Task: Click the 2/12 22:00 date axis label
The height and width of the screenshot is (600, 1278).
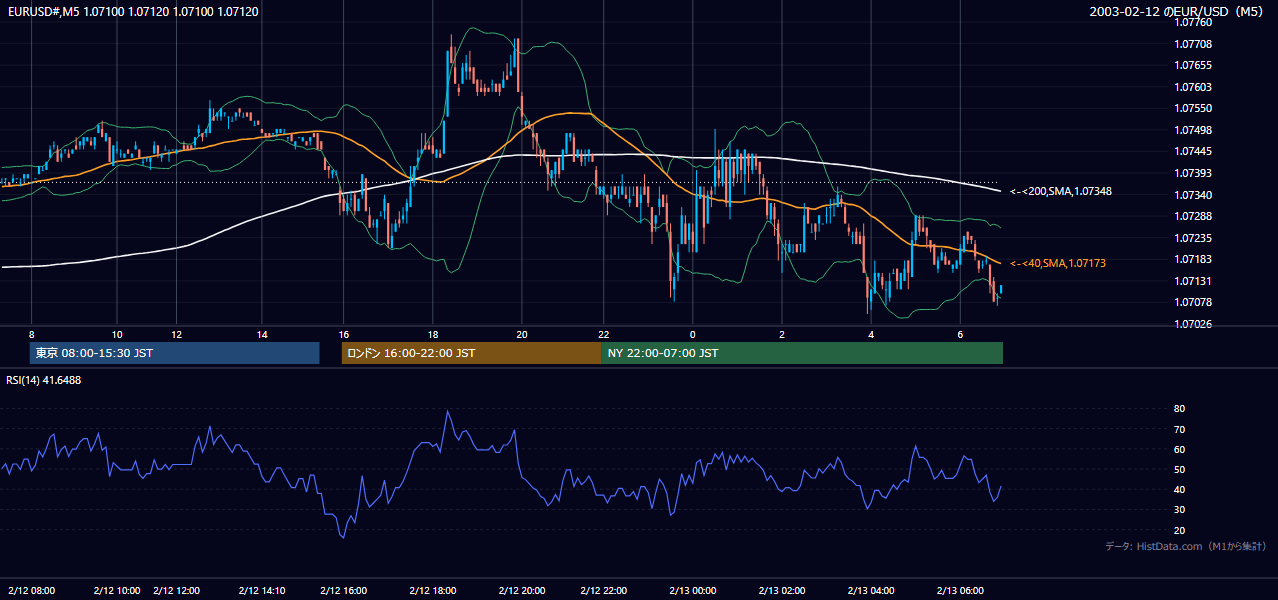Action: [x=604, y=590]
